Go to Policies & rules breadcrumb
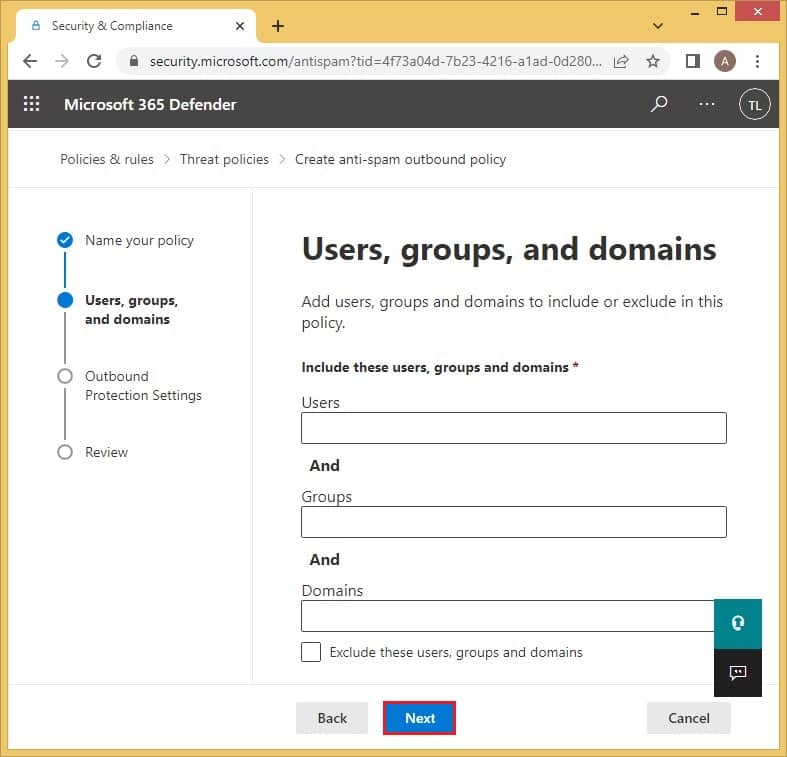787x757 pixels. [x=107, y=159]
